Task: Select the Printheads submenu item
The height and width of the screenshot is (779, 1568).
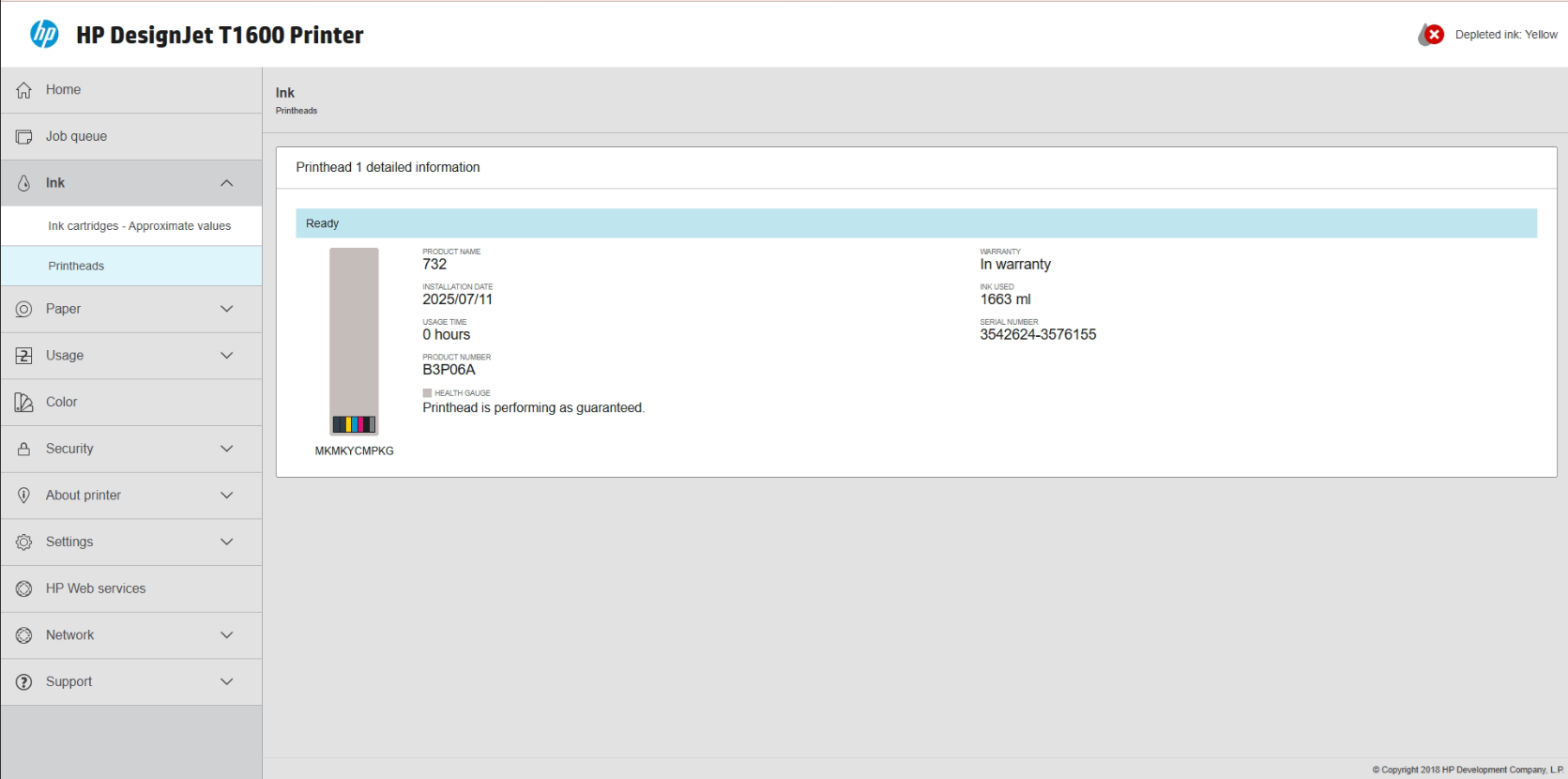Action: tap(76, 267)
